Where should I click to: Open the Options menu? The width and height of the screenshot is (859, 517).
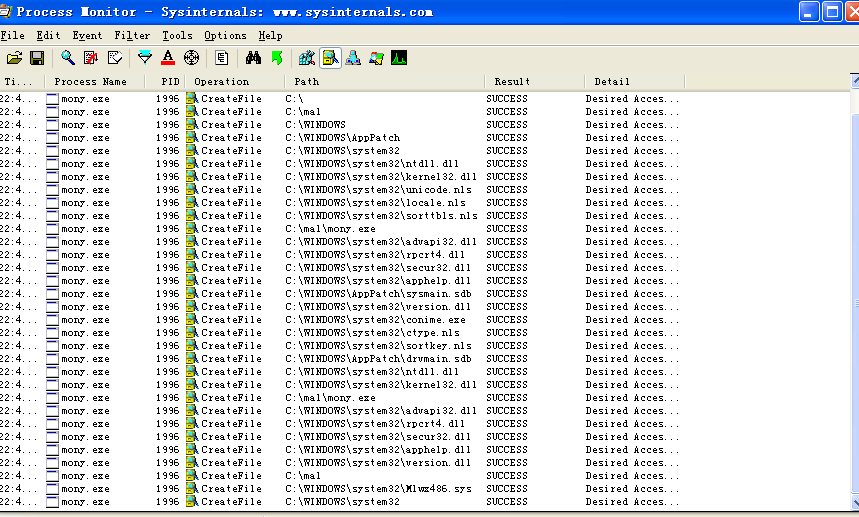[x=225, y=36]
